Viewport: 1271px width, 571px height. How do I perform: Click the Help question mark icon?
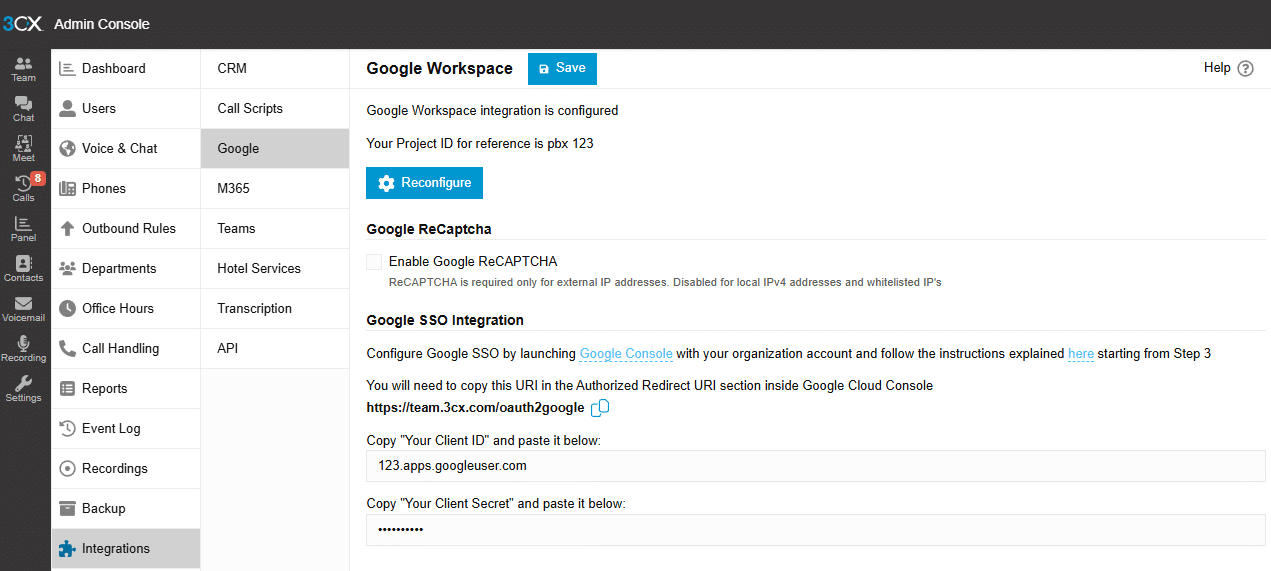point(1245,69)
